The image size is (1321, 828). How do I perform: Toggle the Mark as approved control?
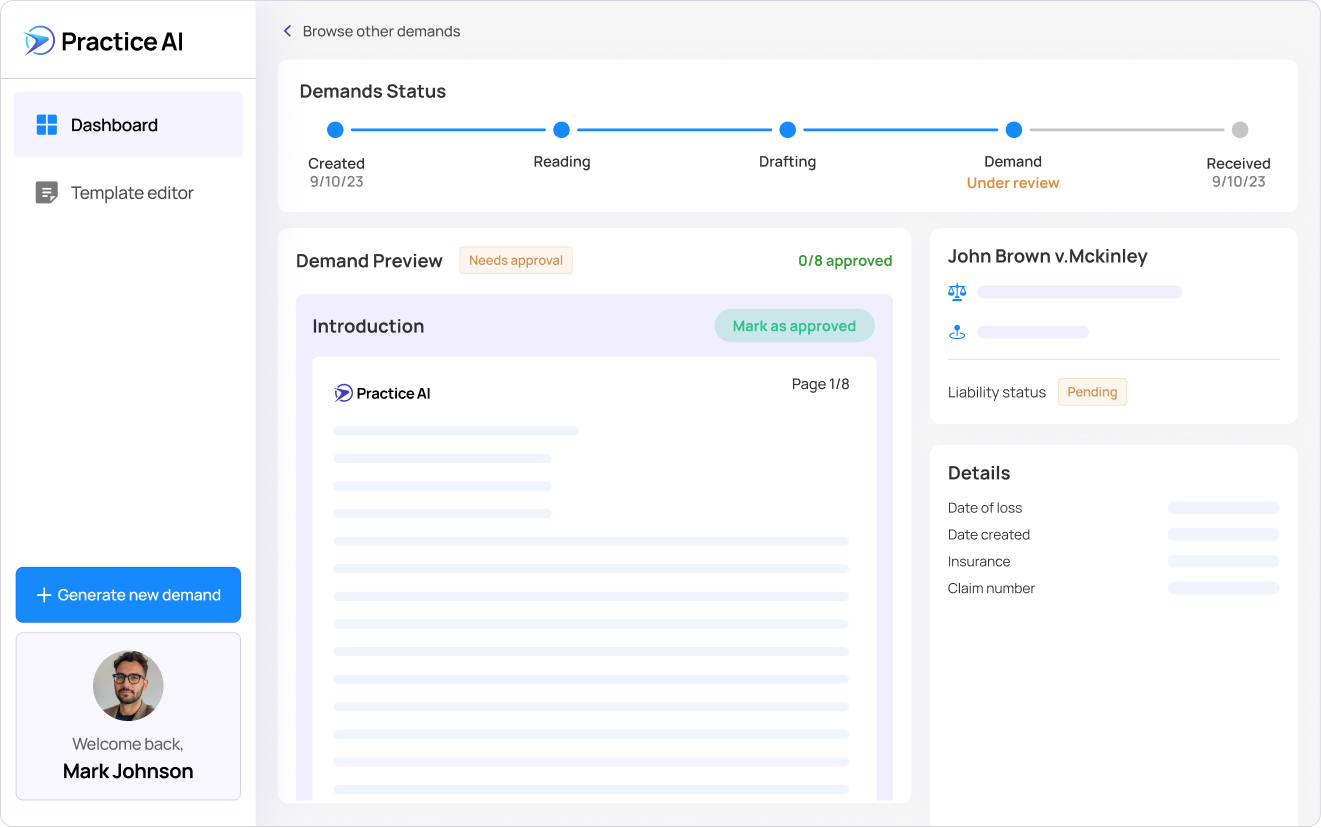pos(794,325)
